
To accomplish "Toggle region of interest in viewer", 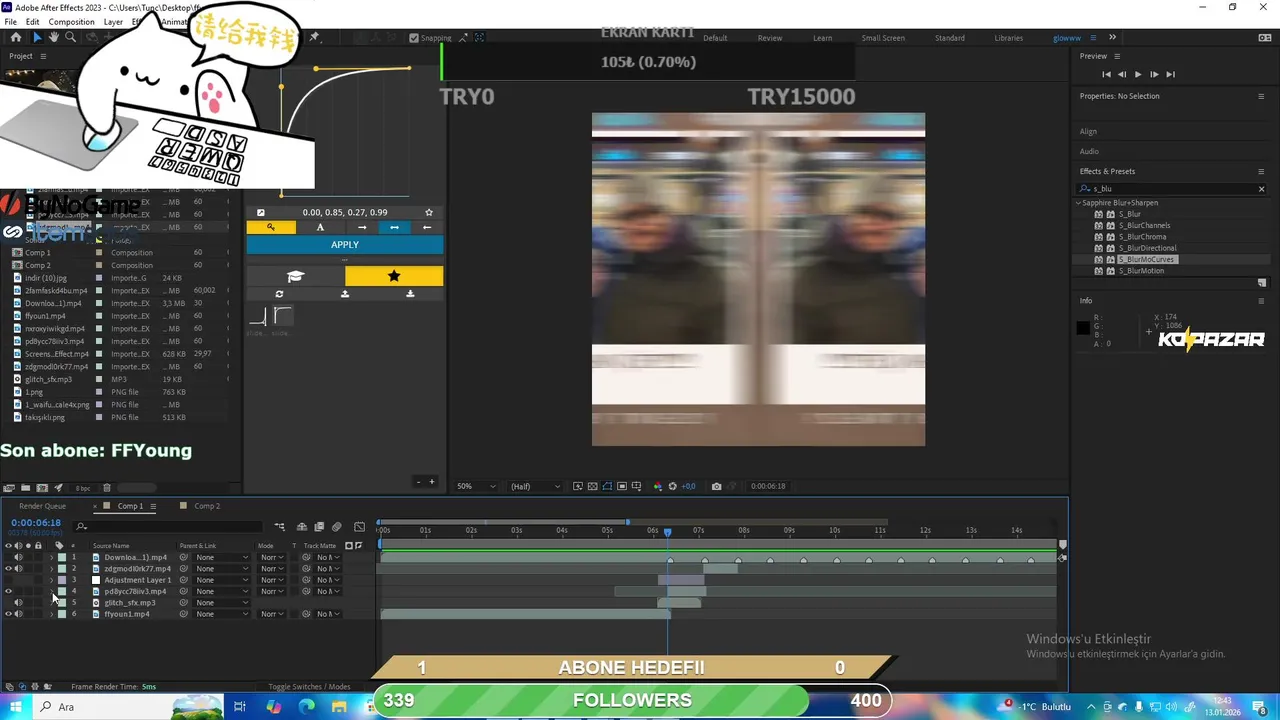I will (622, 486).
